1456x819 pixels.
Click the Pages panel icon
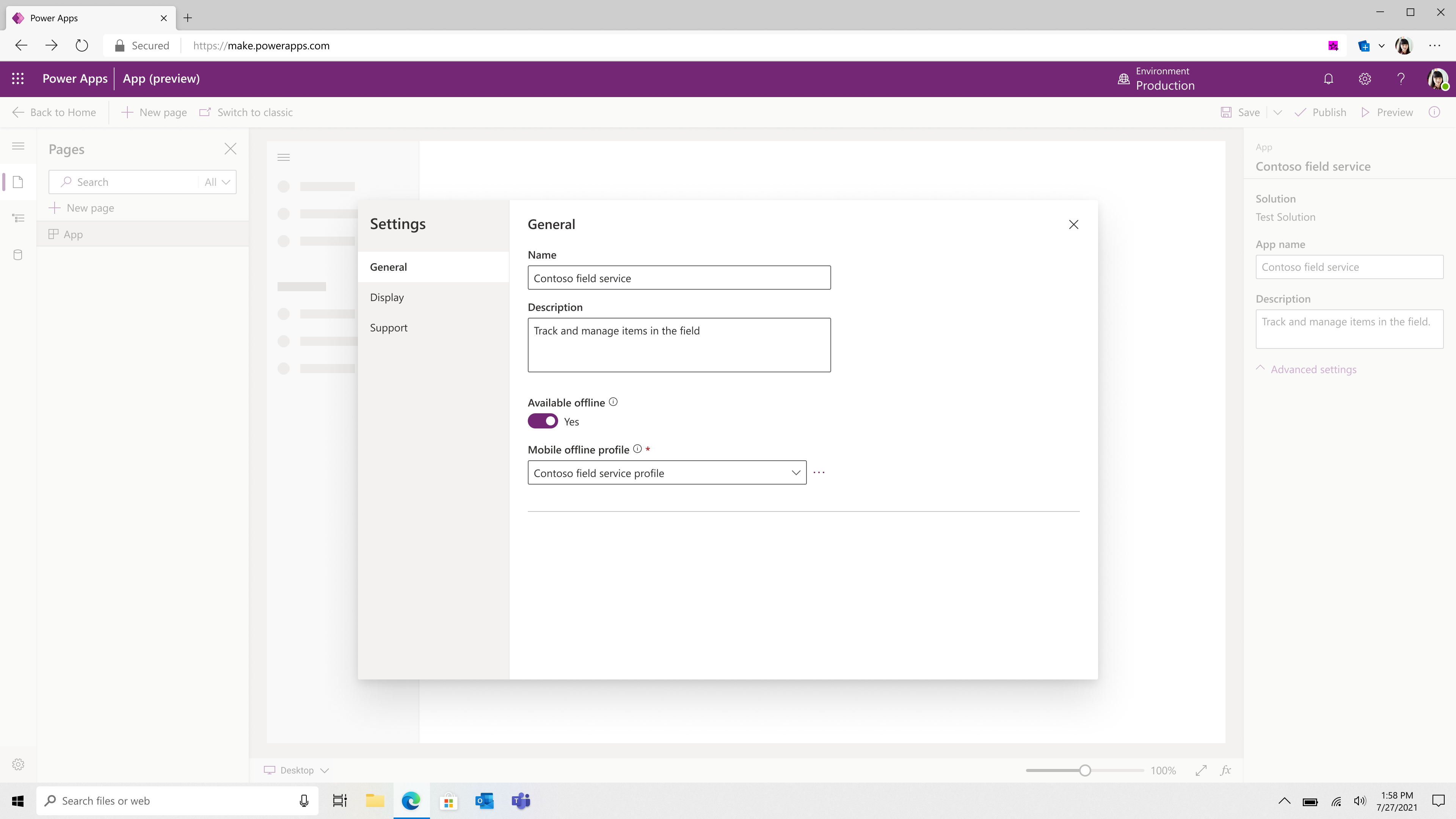(18, 182)
